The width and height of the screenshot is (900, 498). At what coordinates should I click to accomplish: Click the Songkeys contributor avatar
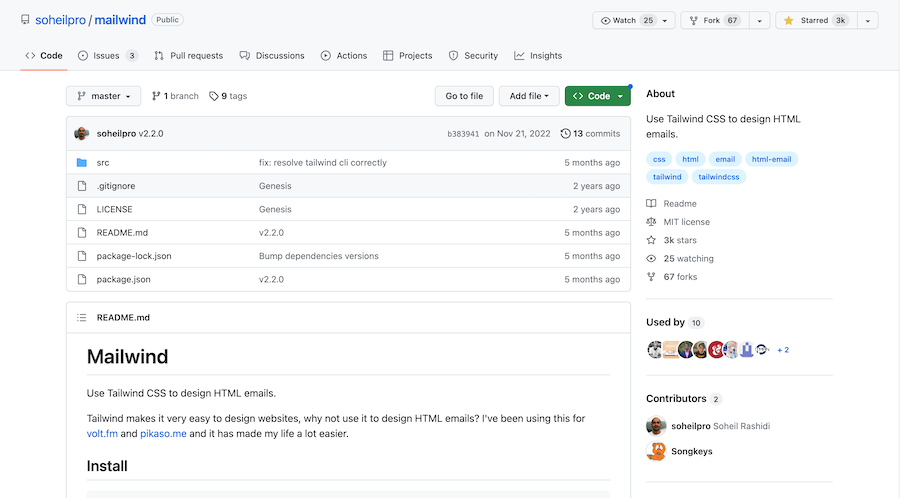656,452
